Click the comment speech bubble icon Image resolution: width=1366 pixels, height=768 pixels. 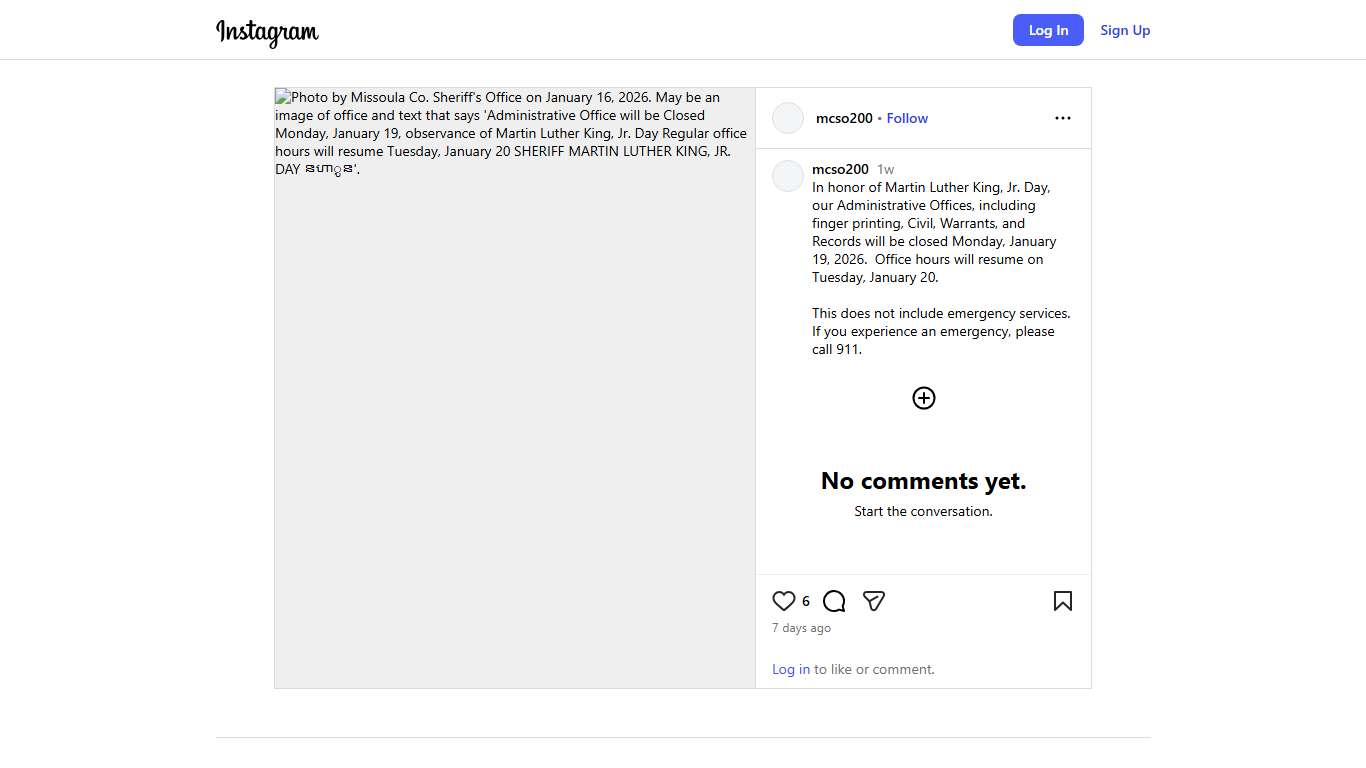click(834, 601)
